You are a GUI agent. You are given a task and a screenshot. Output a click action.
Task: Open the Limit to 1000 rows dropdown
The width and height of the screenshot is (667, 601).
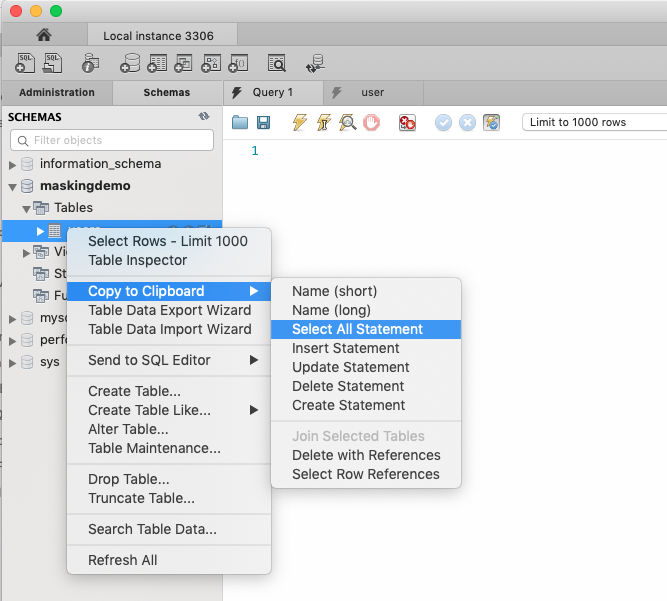coord(594,122)
